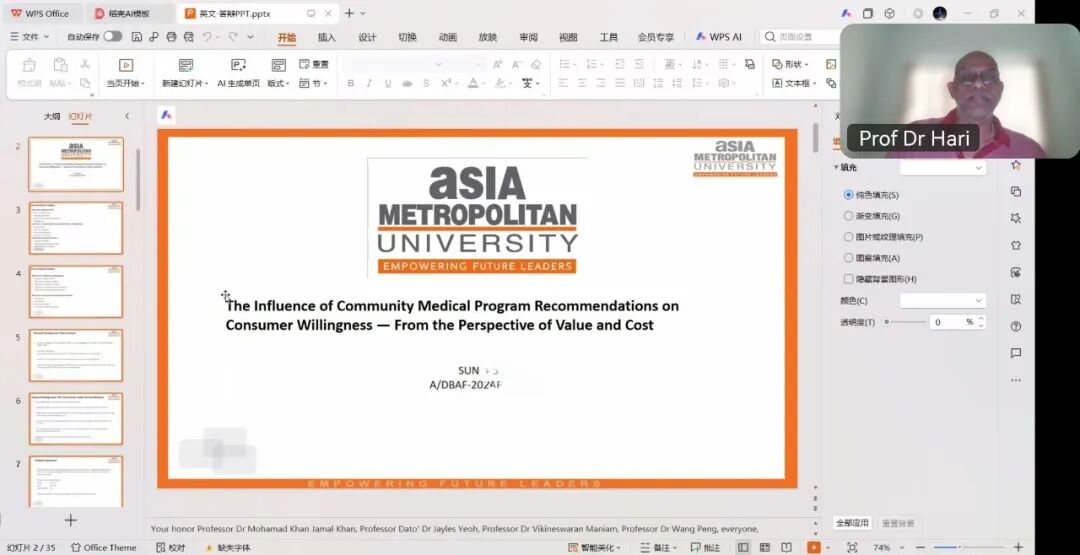Open the 颜色(C) color dropdown
The width and height of the screenshot is (1080, 555).
pyautogui.click(x=942, y=300)
